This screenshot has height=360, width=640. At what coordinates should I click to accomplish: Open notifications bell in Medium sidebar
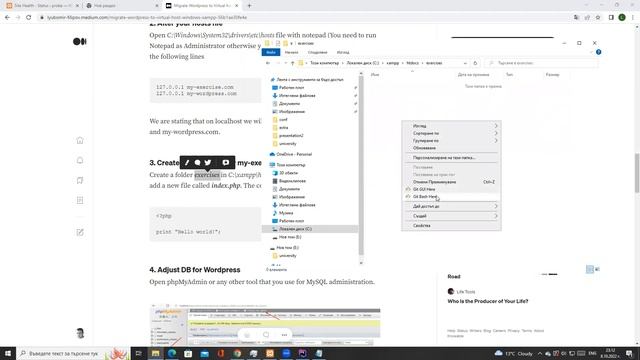pyautogui.click(x=80, y=160)
